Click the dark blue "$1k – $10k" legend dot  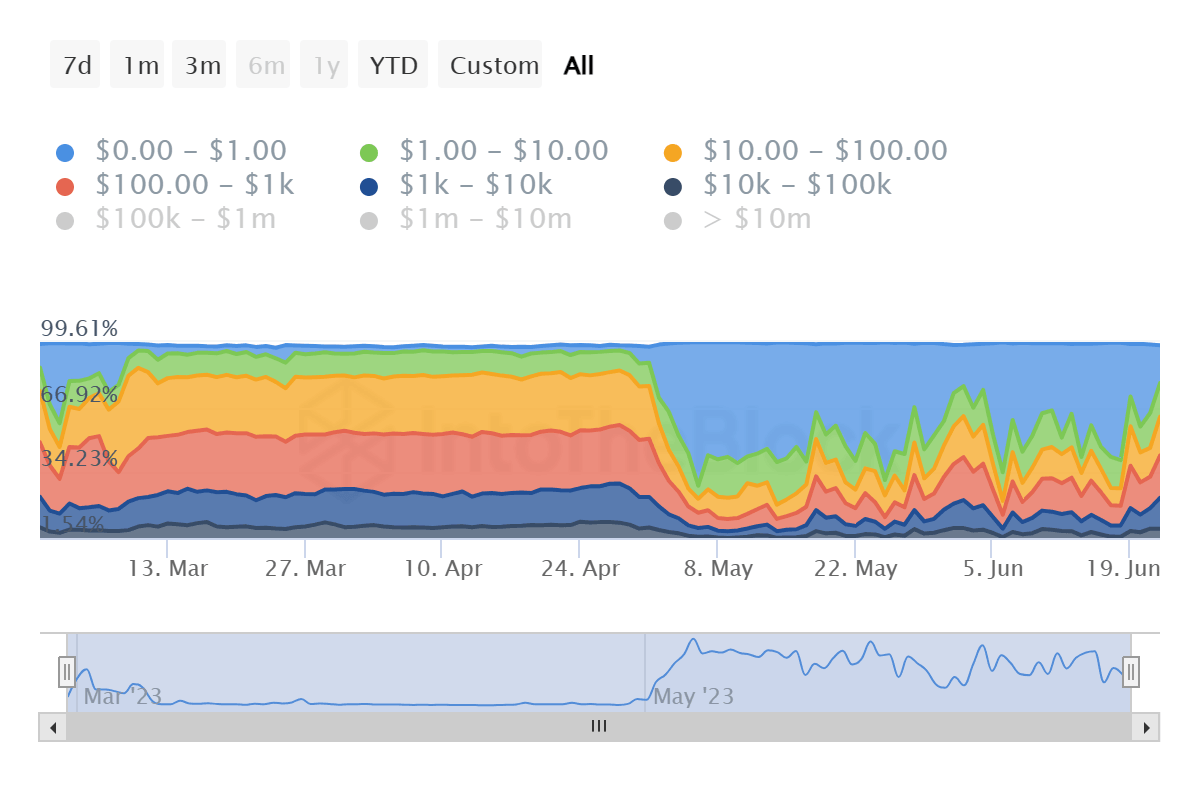click(369, 185)
